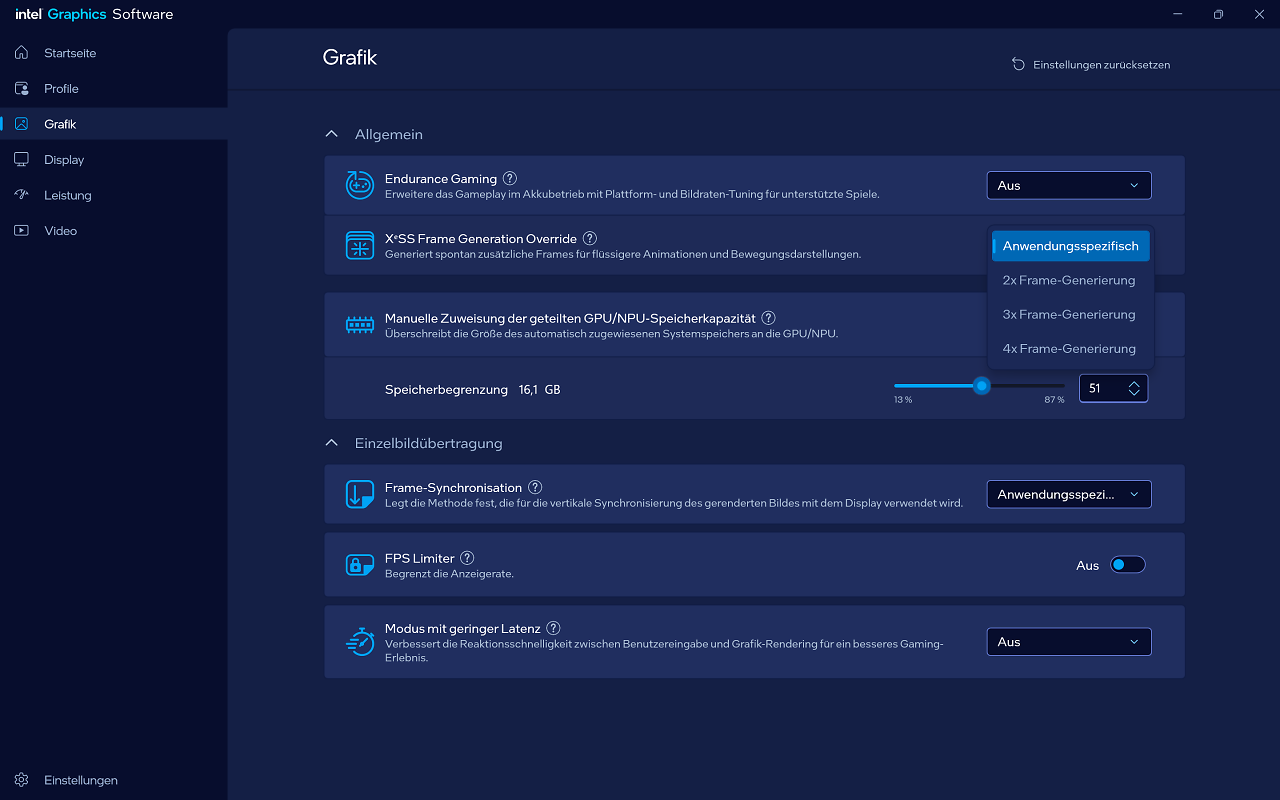The width and height of the screenshot is (1280, 800).
Task: Click the Grafik page heading
Action: point(349,57)
